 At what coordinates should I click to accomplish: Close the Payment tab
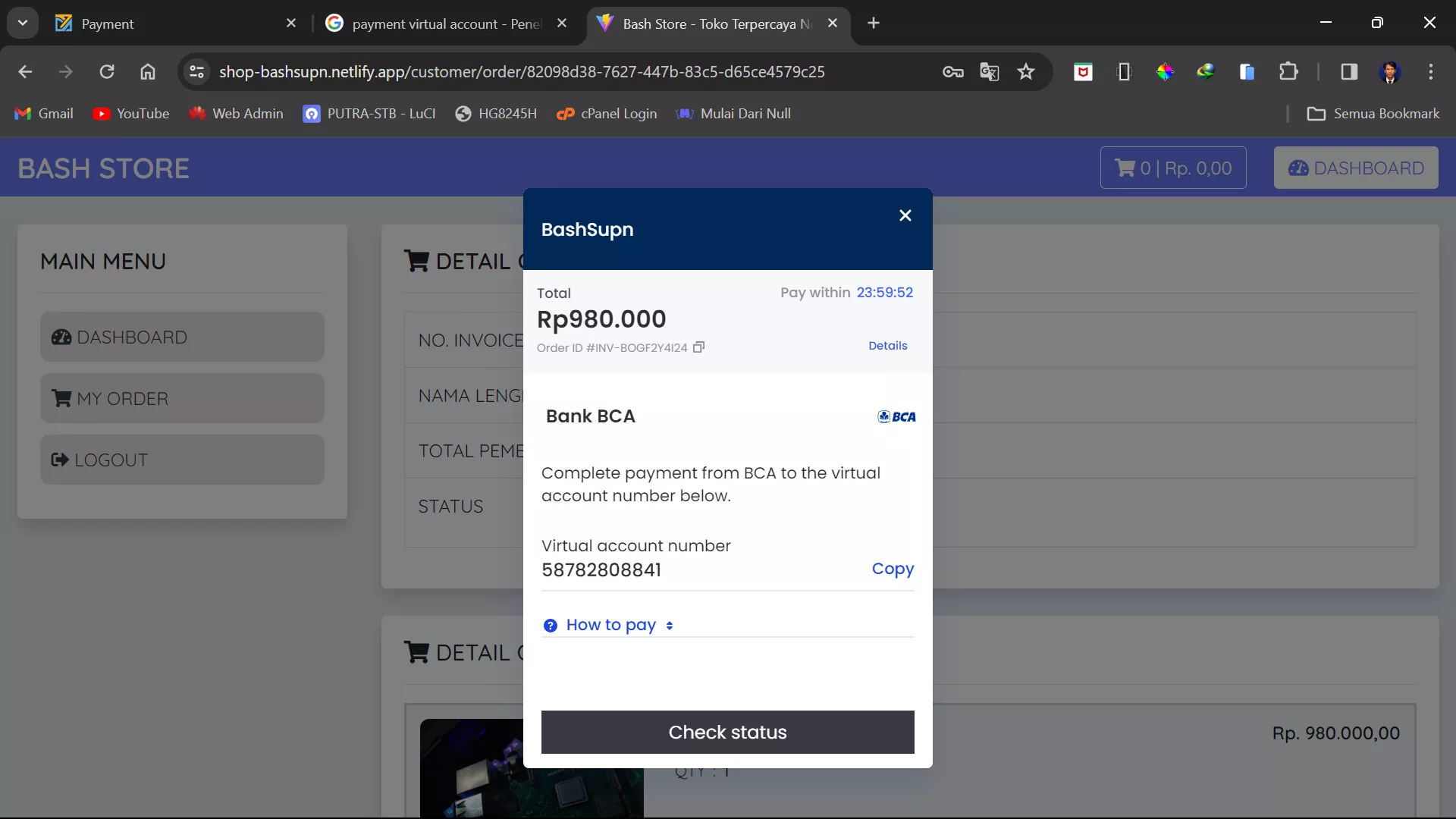tap(291, 24)
